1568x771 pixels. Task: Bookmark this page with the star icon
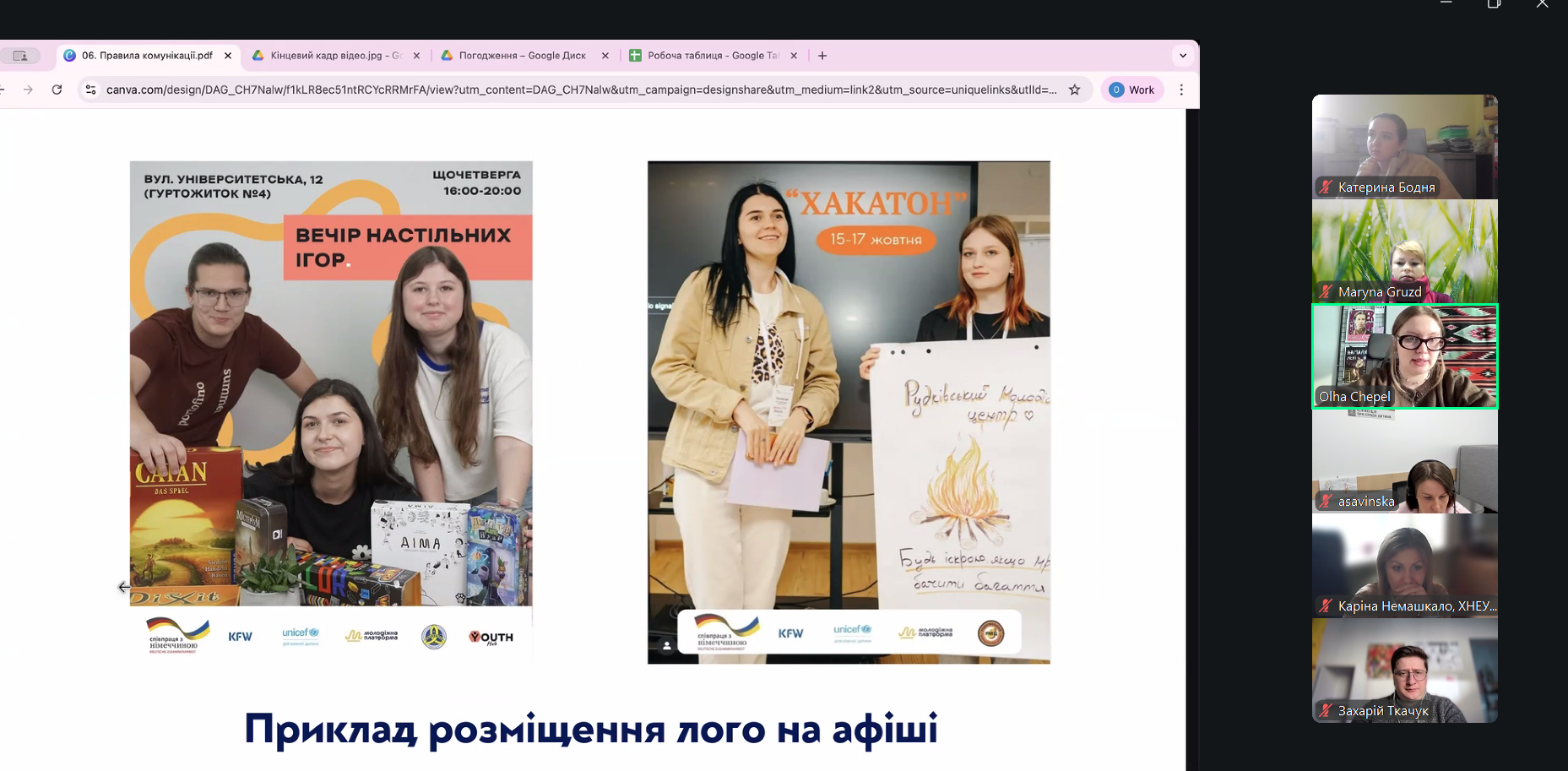(1074, 90)
